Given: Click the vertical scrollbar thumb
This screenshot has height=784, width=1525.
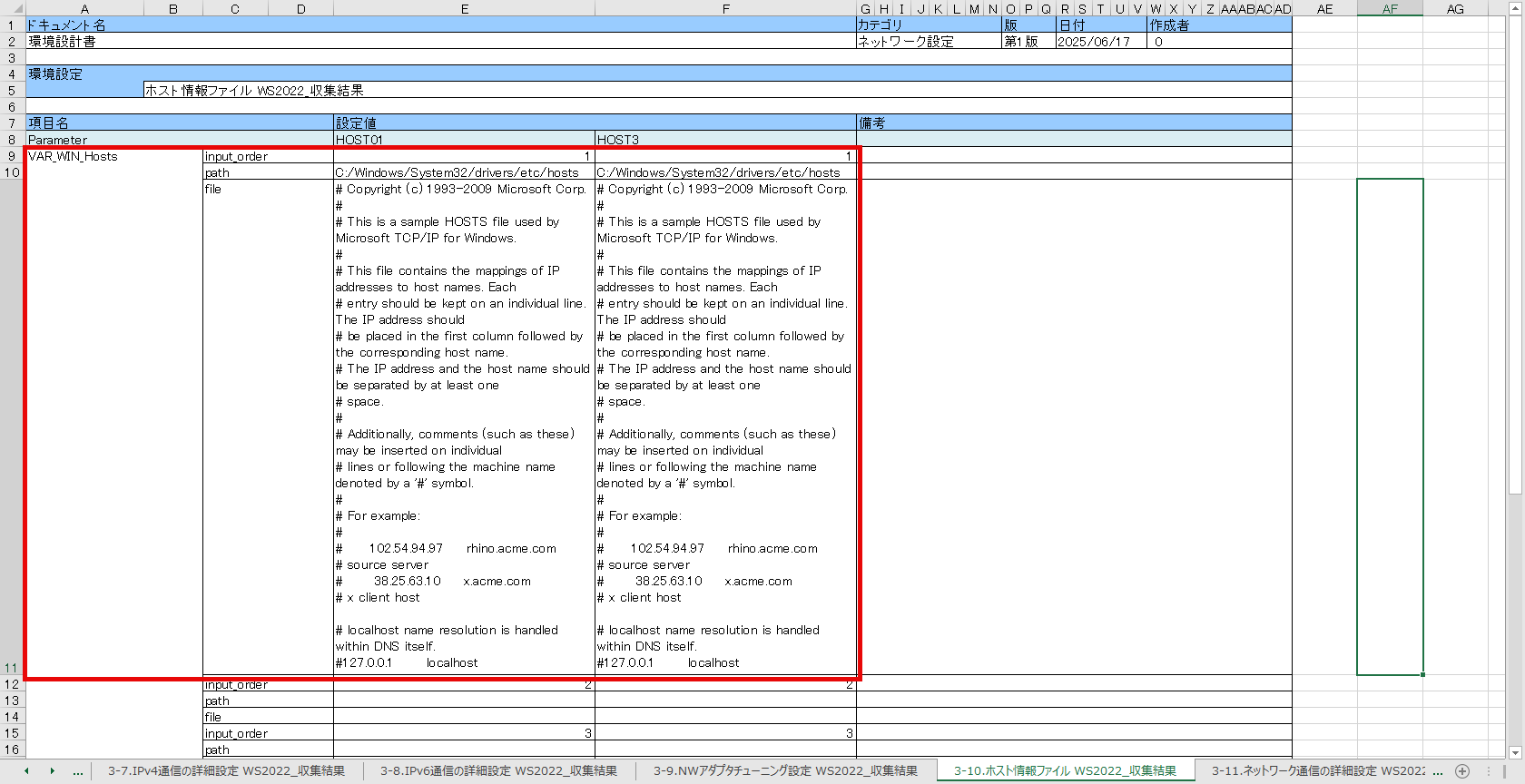Looking at the screenshot, I should coord(1514,254).
